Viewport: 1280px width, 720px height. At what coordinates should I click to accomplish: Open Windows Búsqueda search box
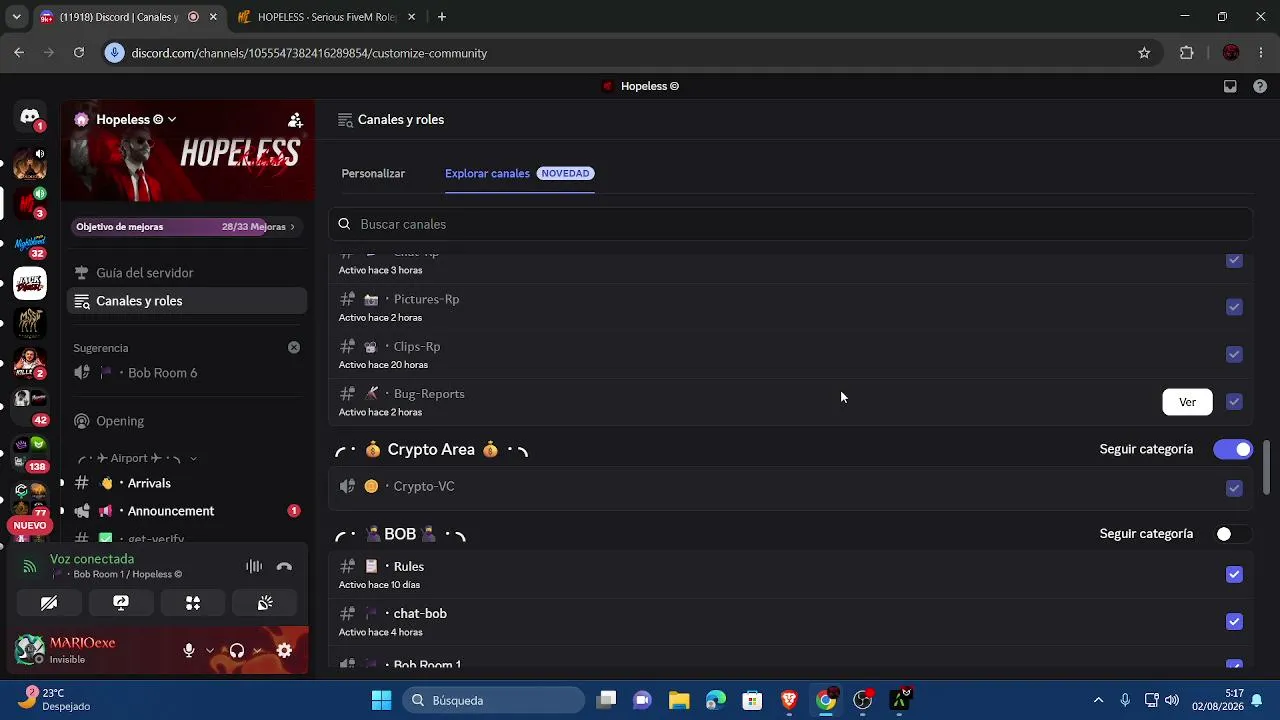coord(495,700)
